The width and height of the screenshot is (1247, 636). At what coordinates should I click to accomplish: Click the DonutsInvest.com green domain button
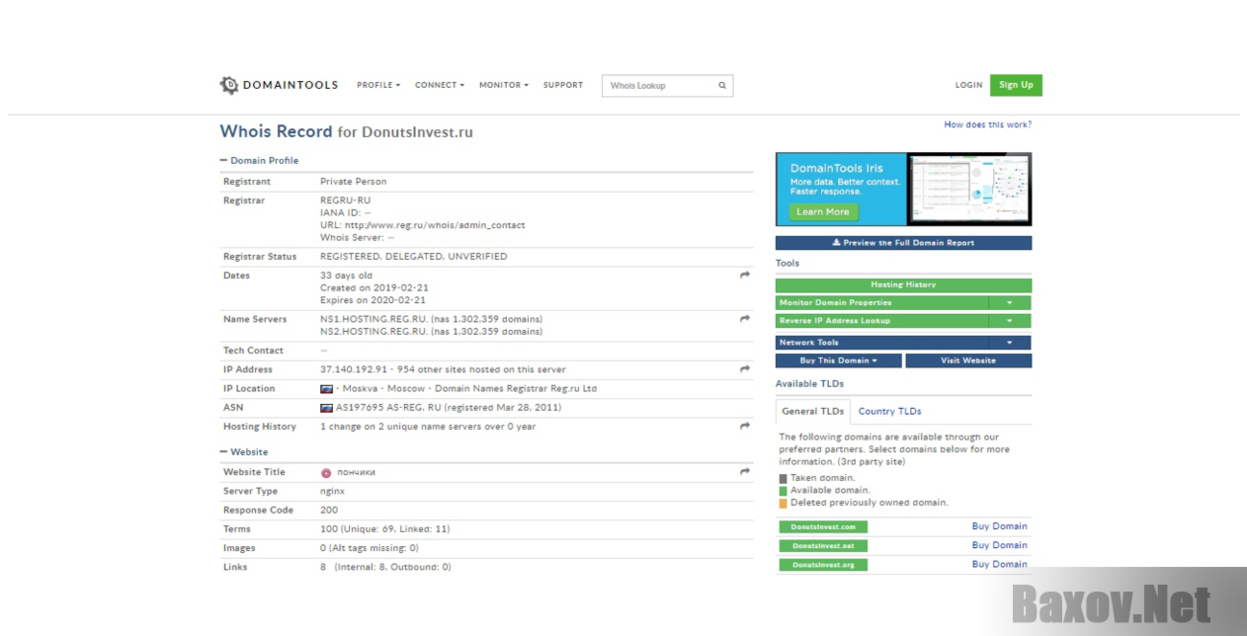[823, 527]
